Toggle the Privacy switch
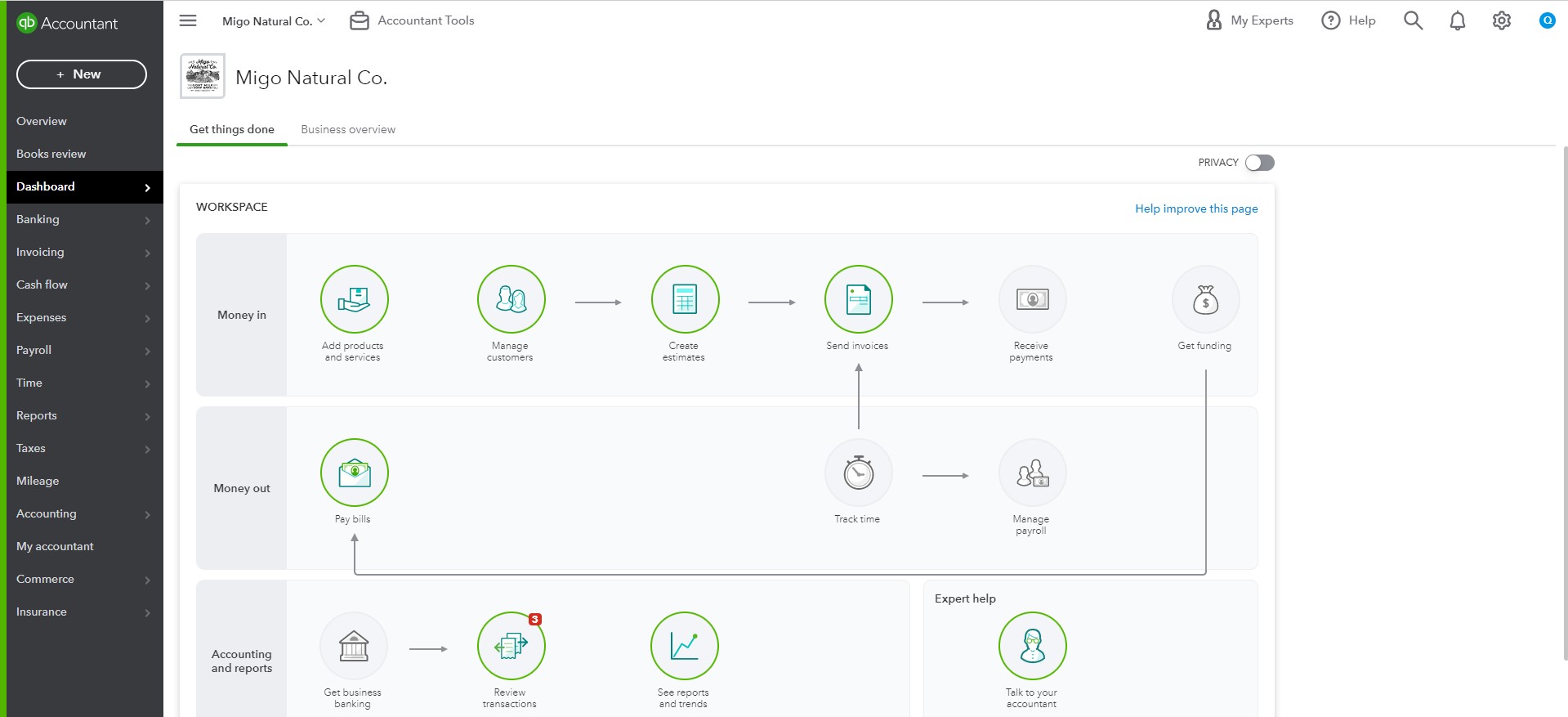This screenshot has height=717, width=1568. pos(1260,163)
